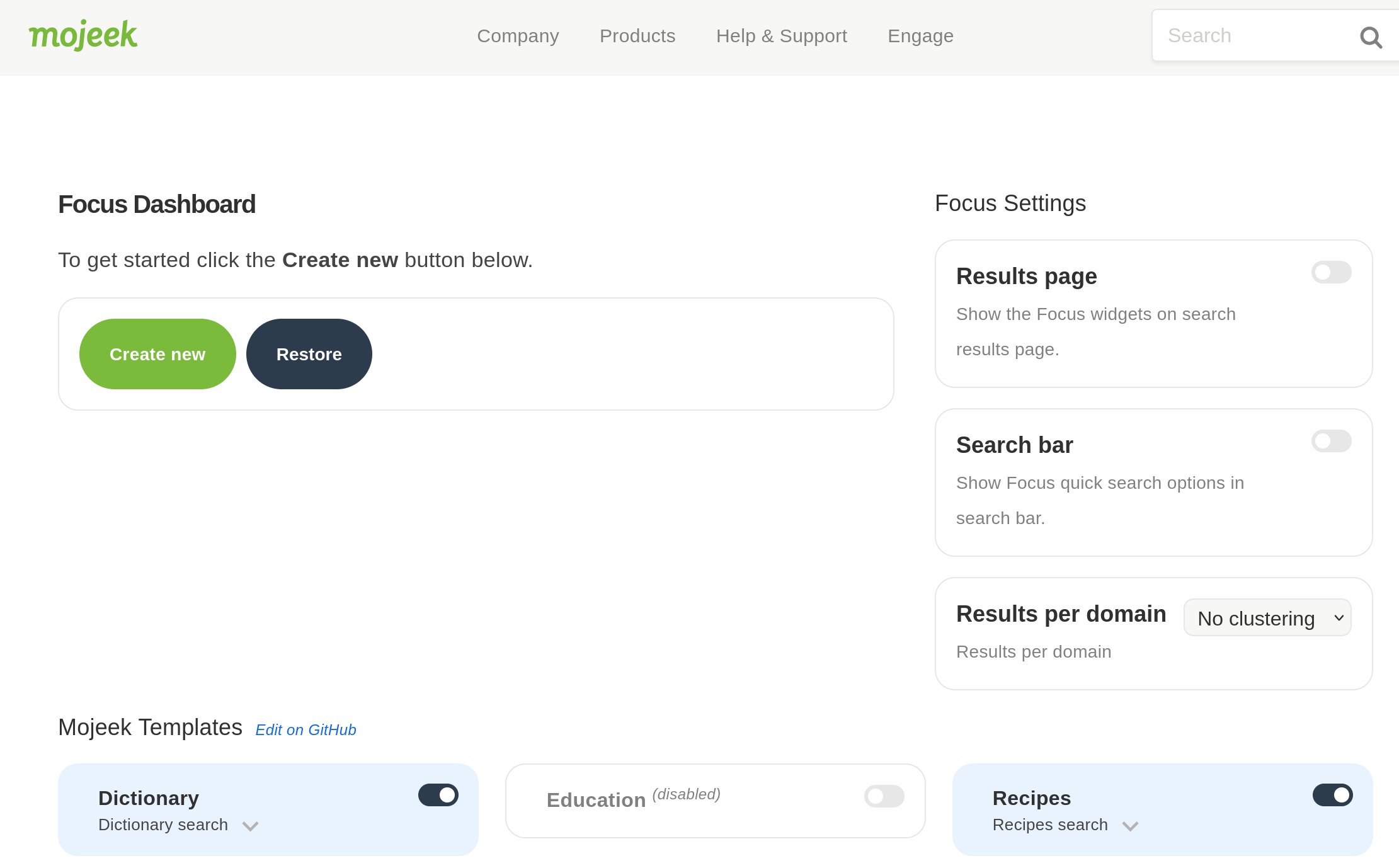Click the search magnifier icon
1399x868 pixels.
pos(1370,36)
